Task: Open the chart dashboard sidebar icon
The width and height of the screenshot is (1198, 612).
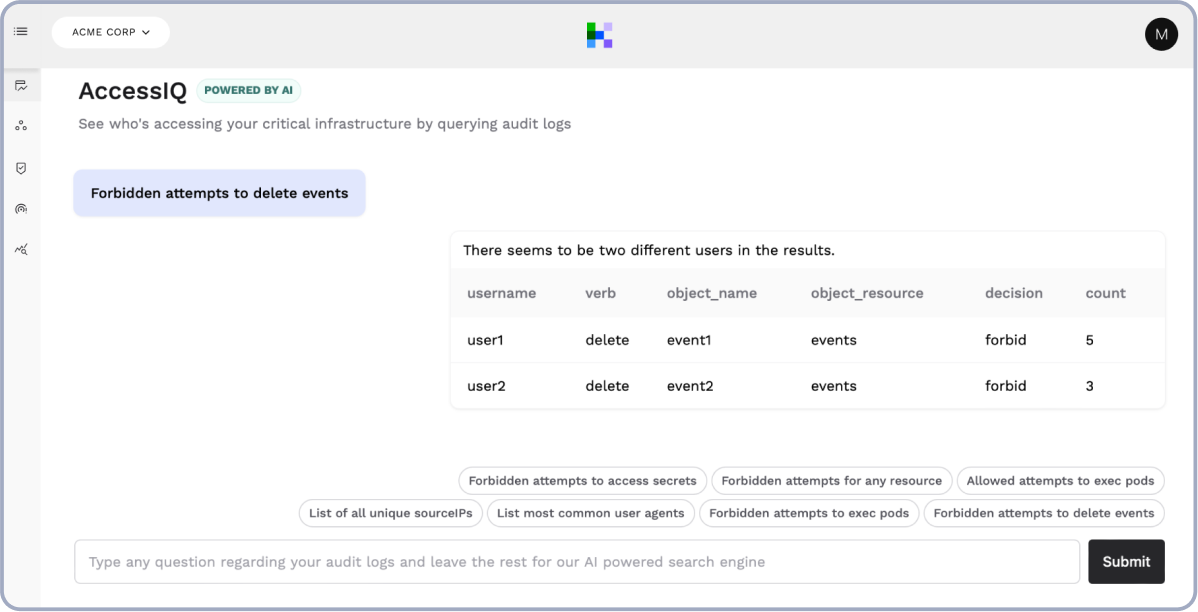Action: pyautogui.click(x=21, y=86)
